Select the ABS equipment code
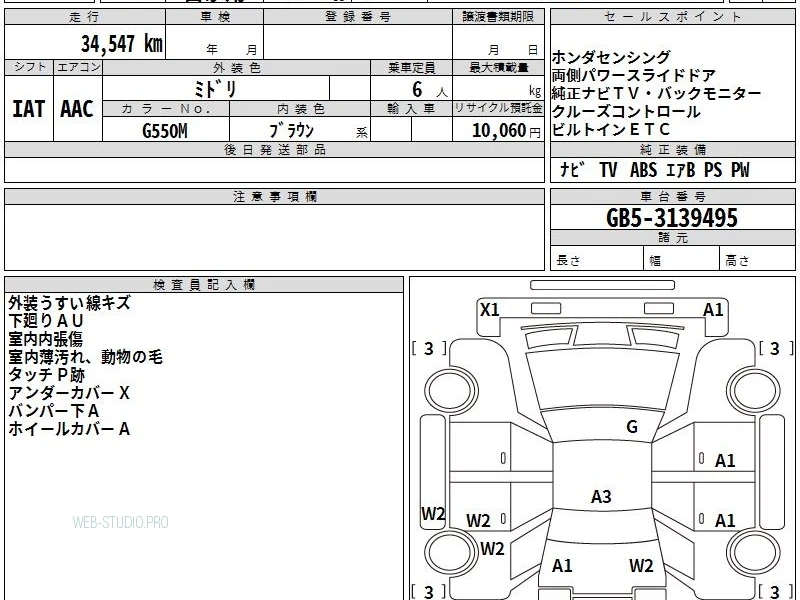 pos(643,169)
